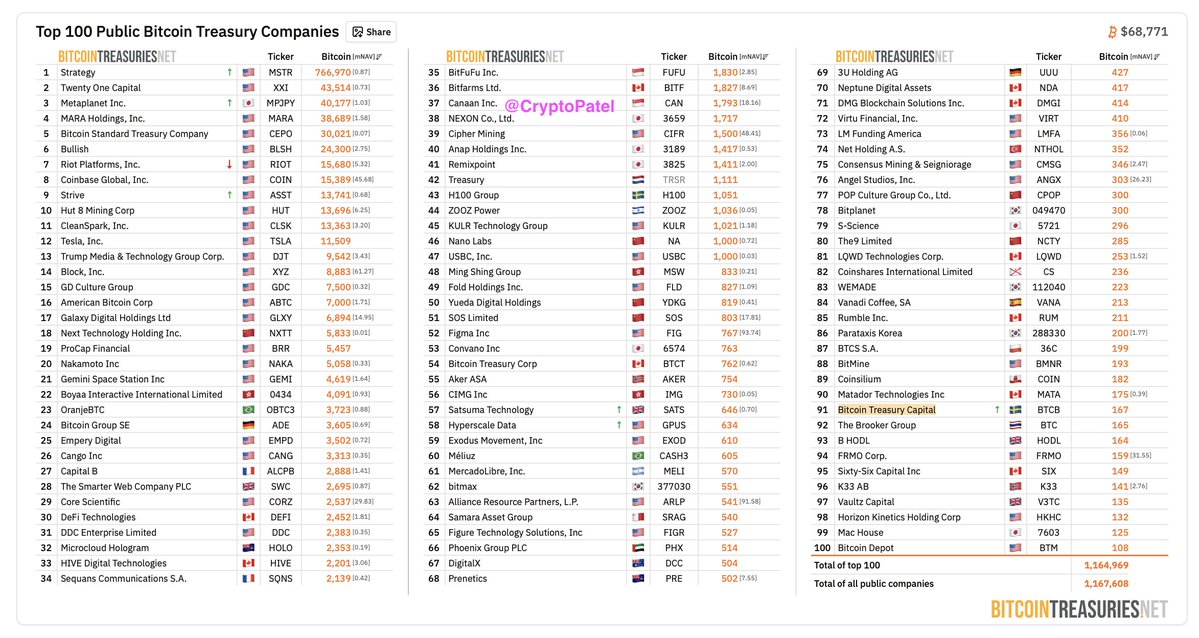The image size is (1199, 638).
Task: Click the Australia flag beside DCC
Action: click(x=638, y=563)
